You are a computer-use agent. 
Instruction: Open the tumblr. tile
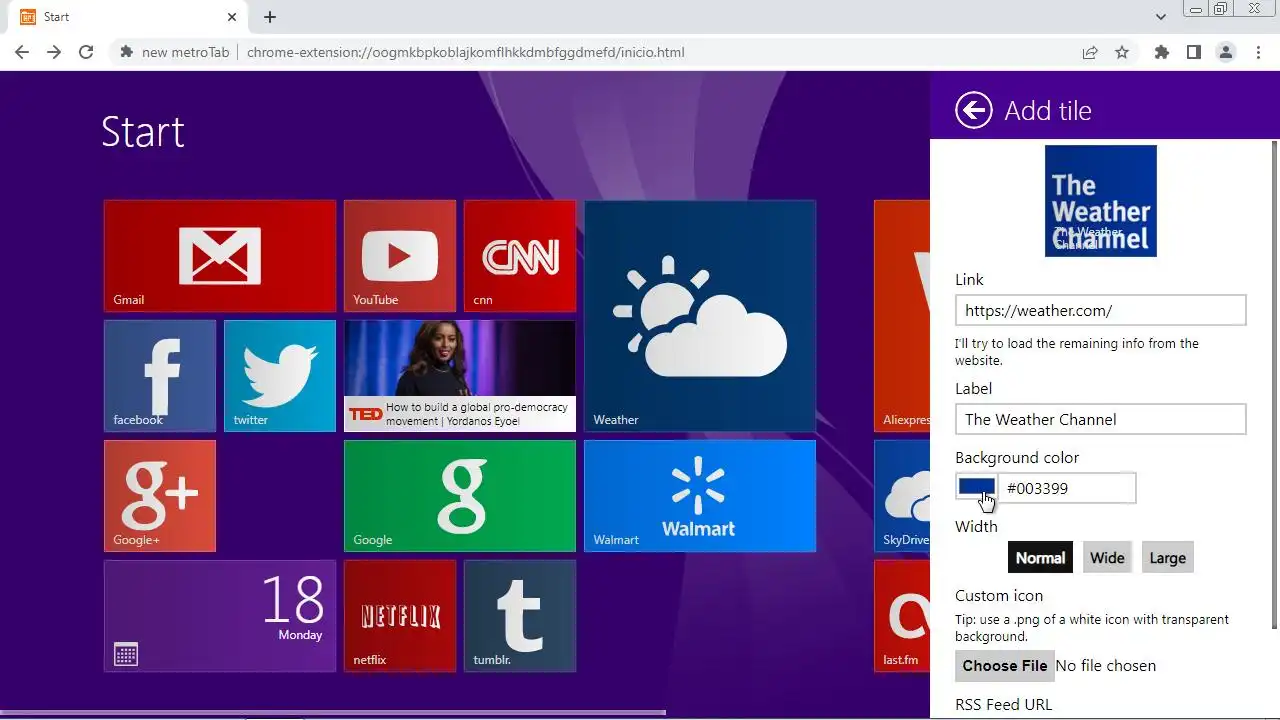pos(520,616)
